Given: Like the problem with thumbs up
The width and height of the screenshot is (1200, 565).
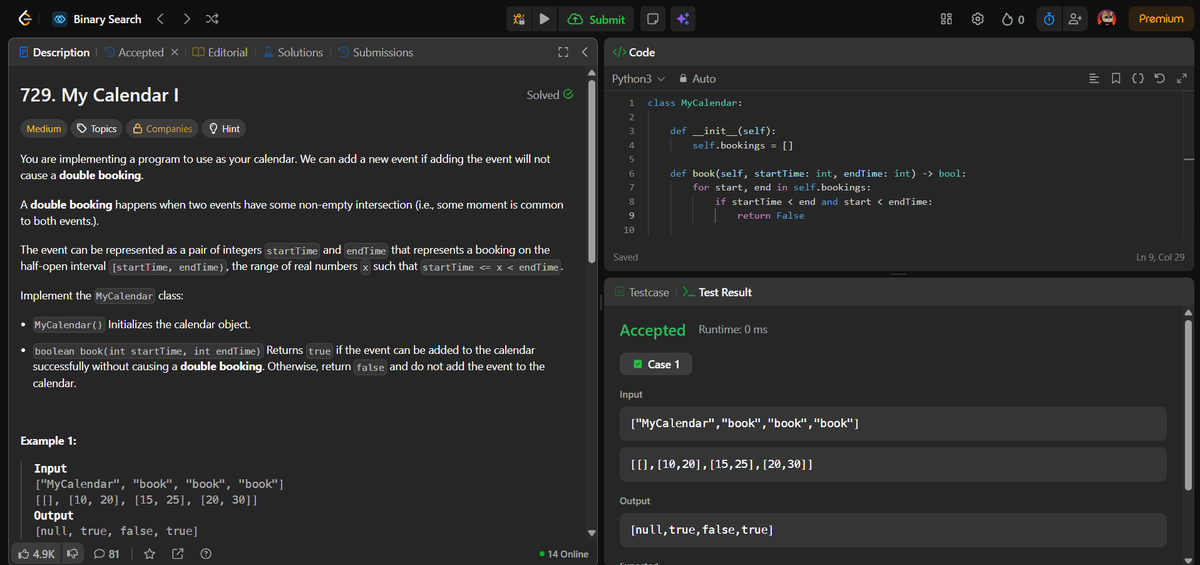Looking at the screenshot, I should click(x=37, y=553).
